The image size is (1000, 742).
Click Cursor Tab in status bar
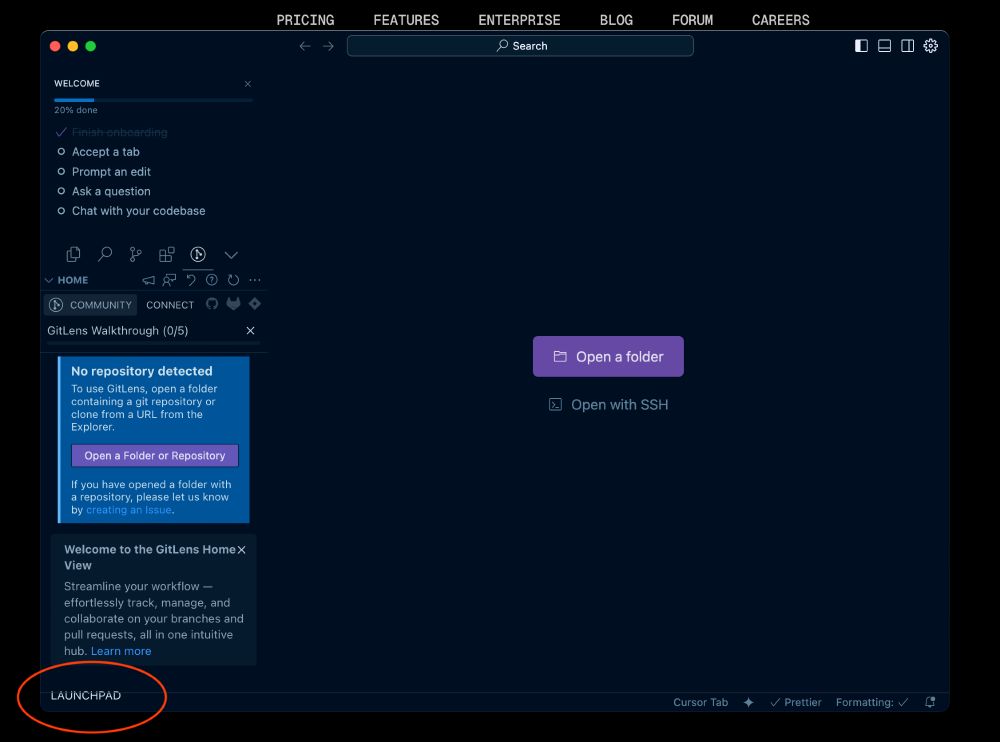click(x=700, y=702)
